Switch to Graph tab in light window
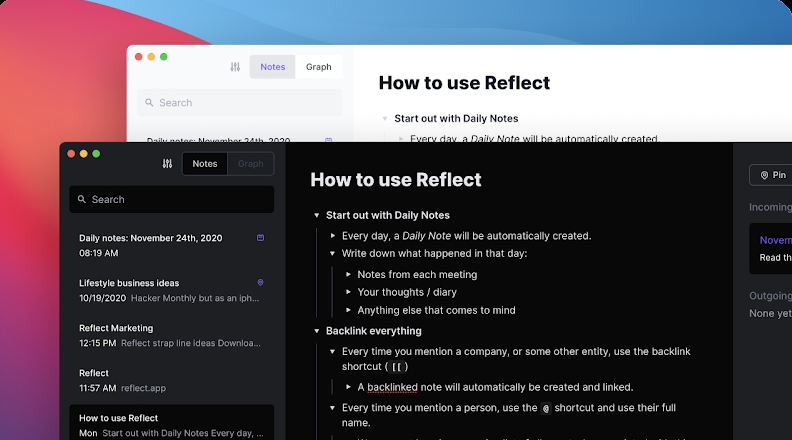 point(318,67)
